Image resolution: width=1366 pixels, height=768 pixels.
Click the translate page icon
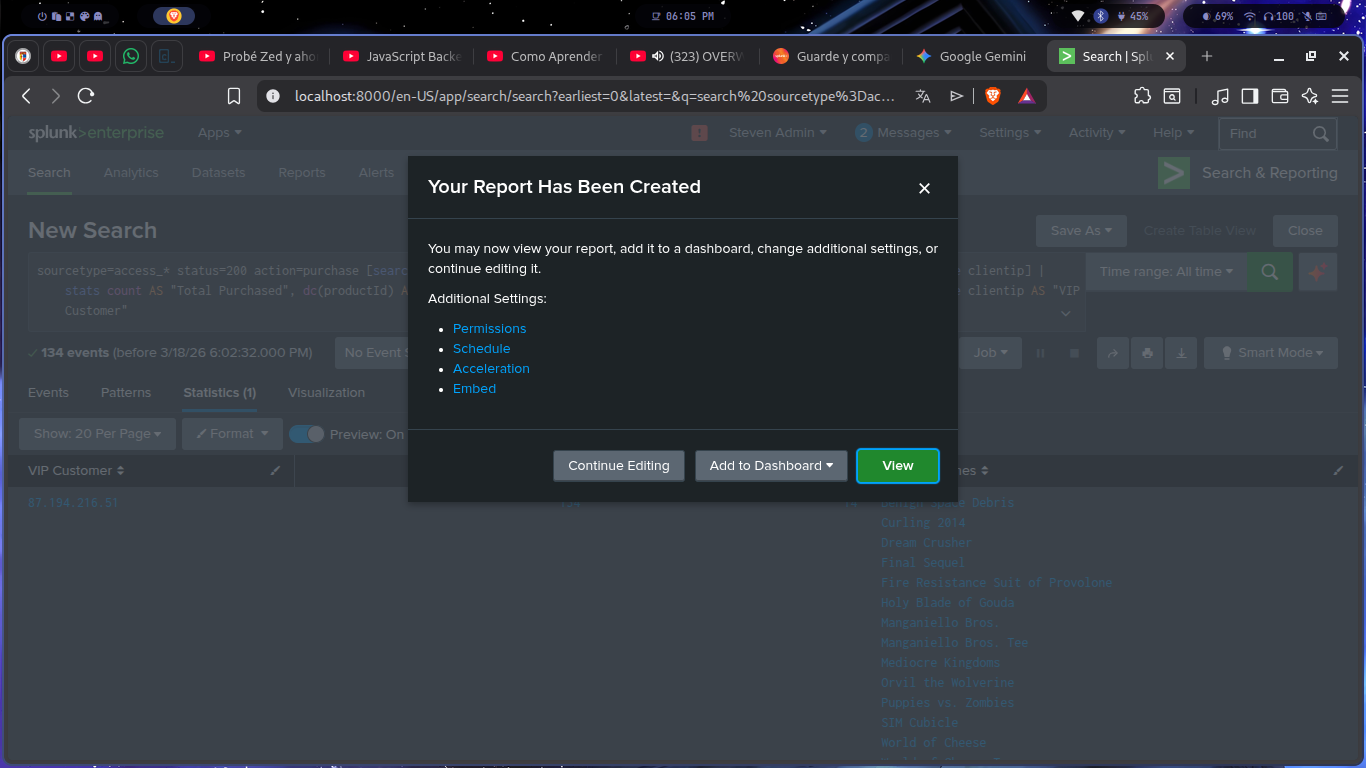pyautogui.click(x=922, y=96)
